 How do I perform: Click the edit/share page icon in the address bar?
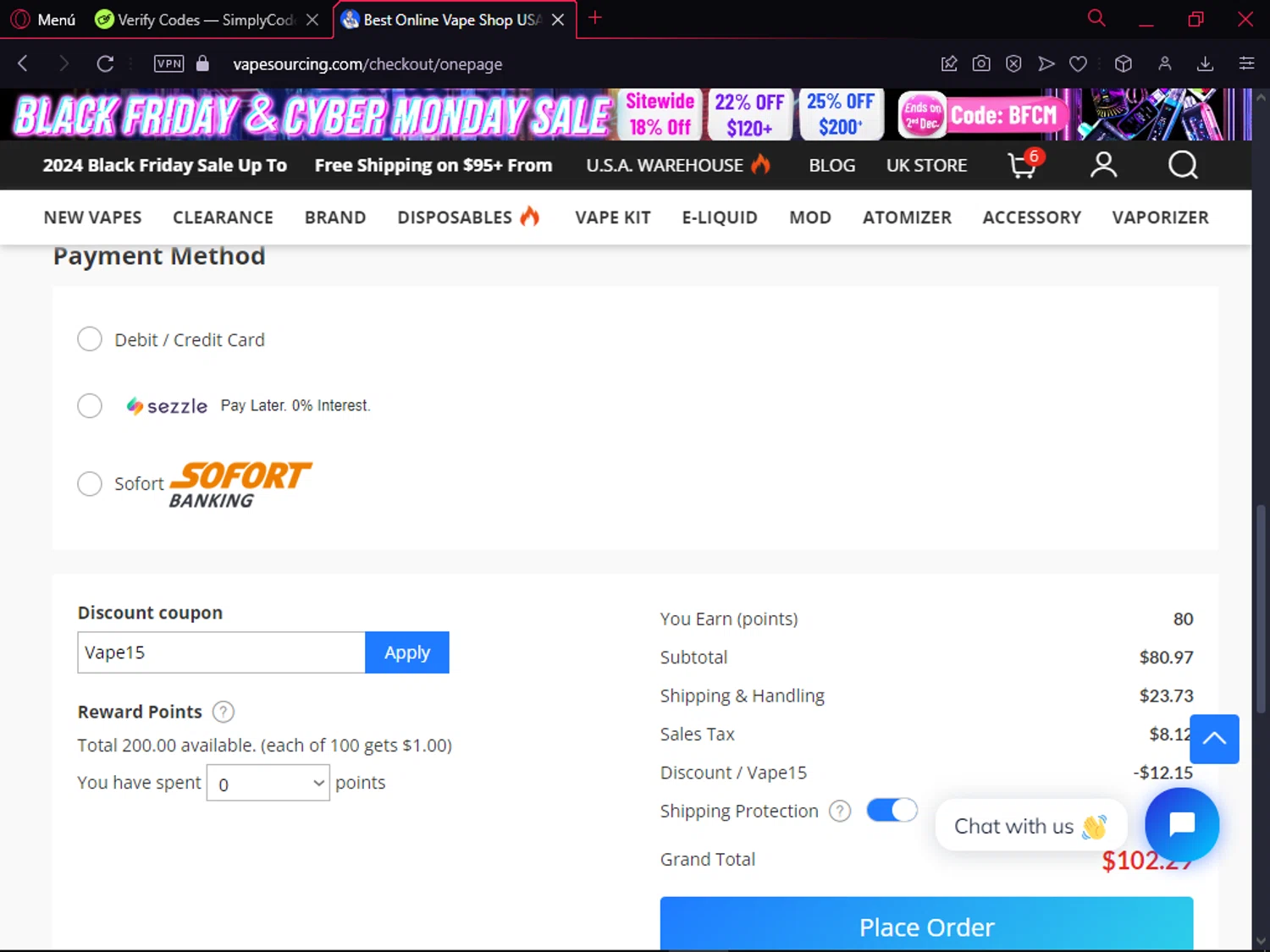pos(949,63)
